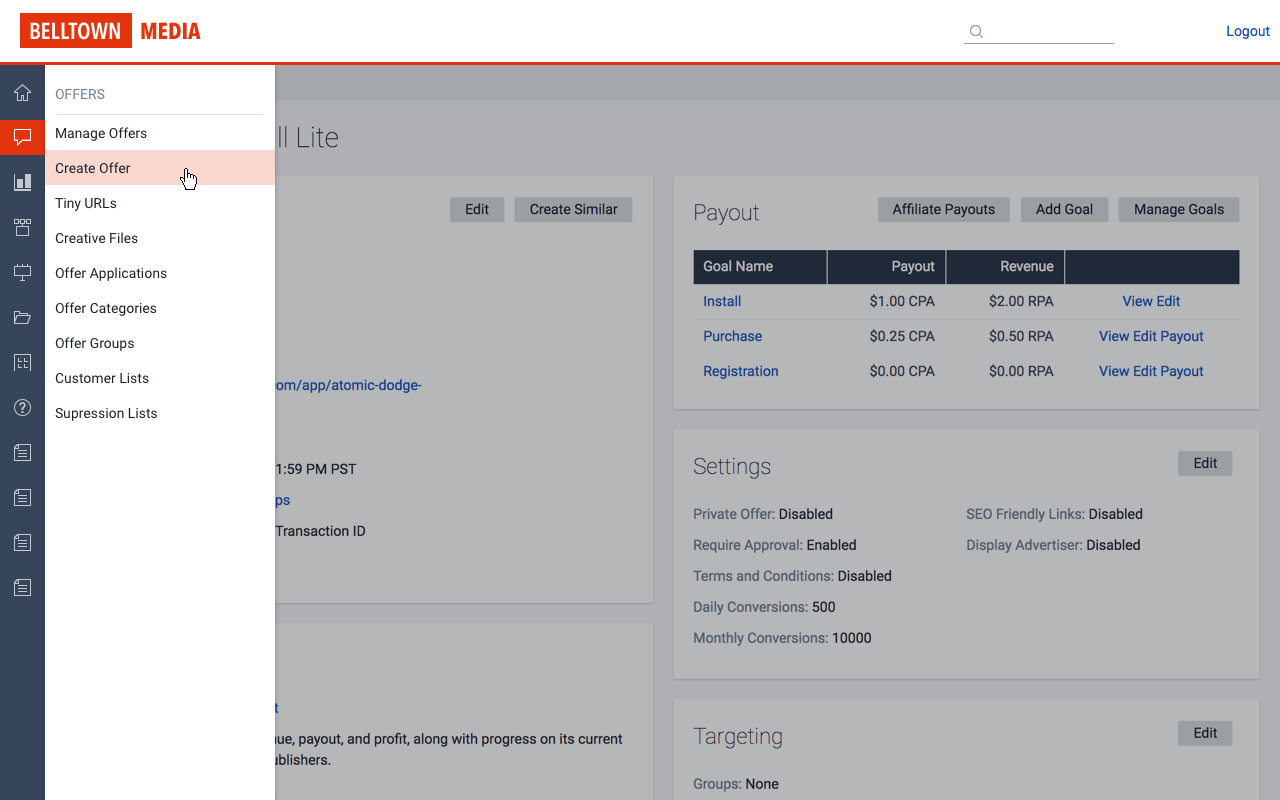Click Edit link in the Purchase row

(x=1145, y=336)
